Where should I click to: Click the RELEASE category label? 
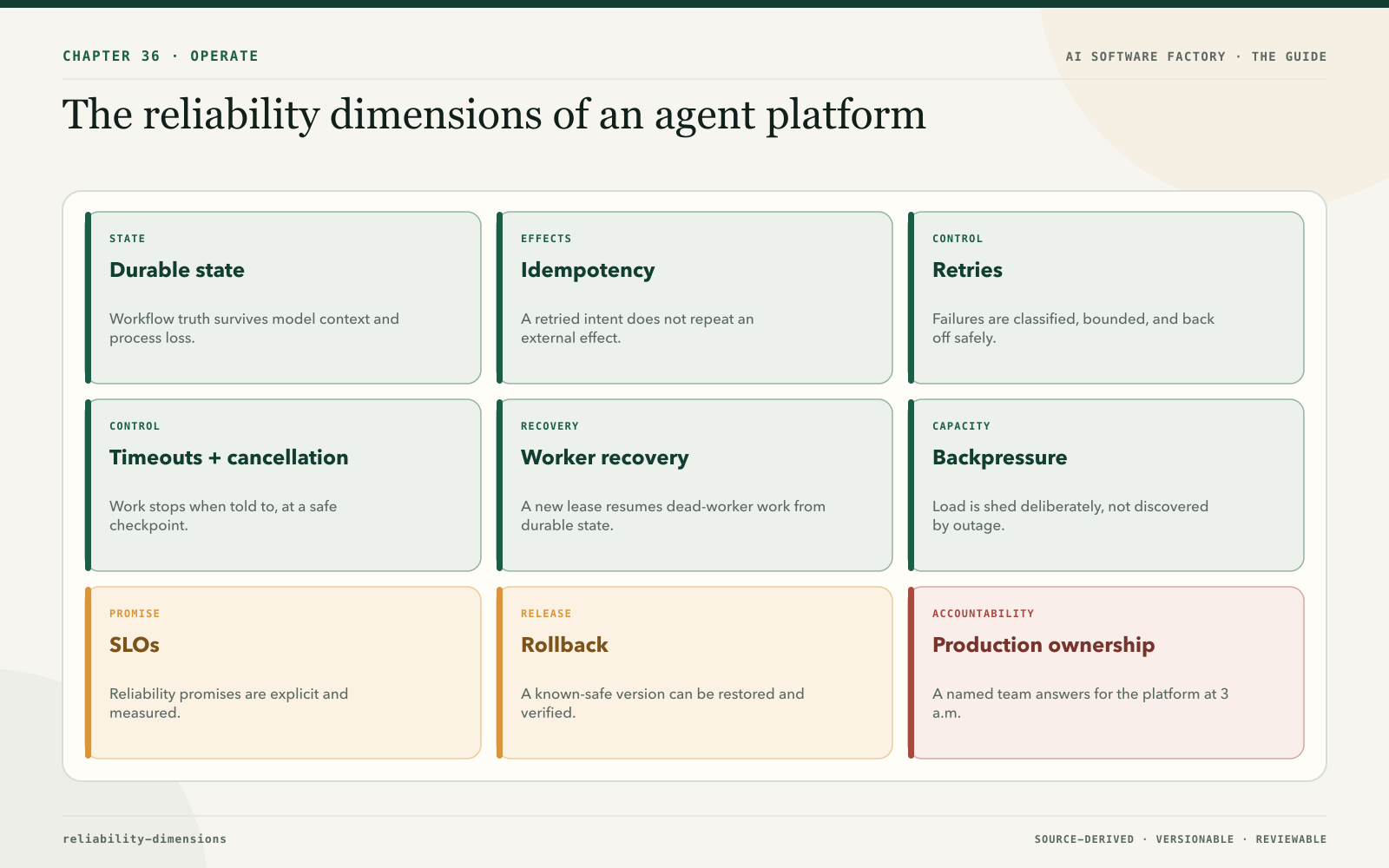pyautogui.click(x=546, y=614)
